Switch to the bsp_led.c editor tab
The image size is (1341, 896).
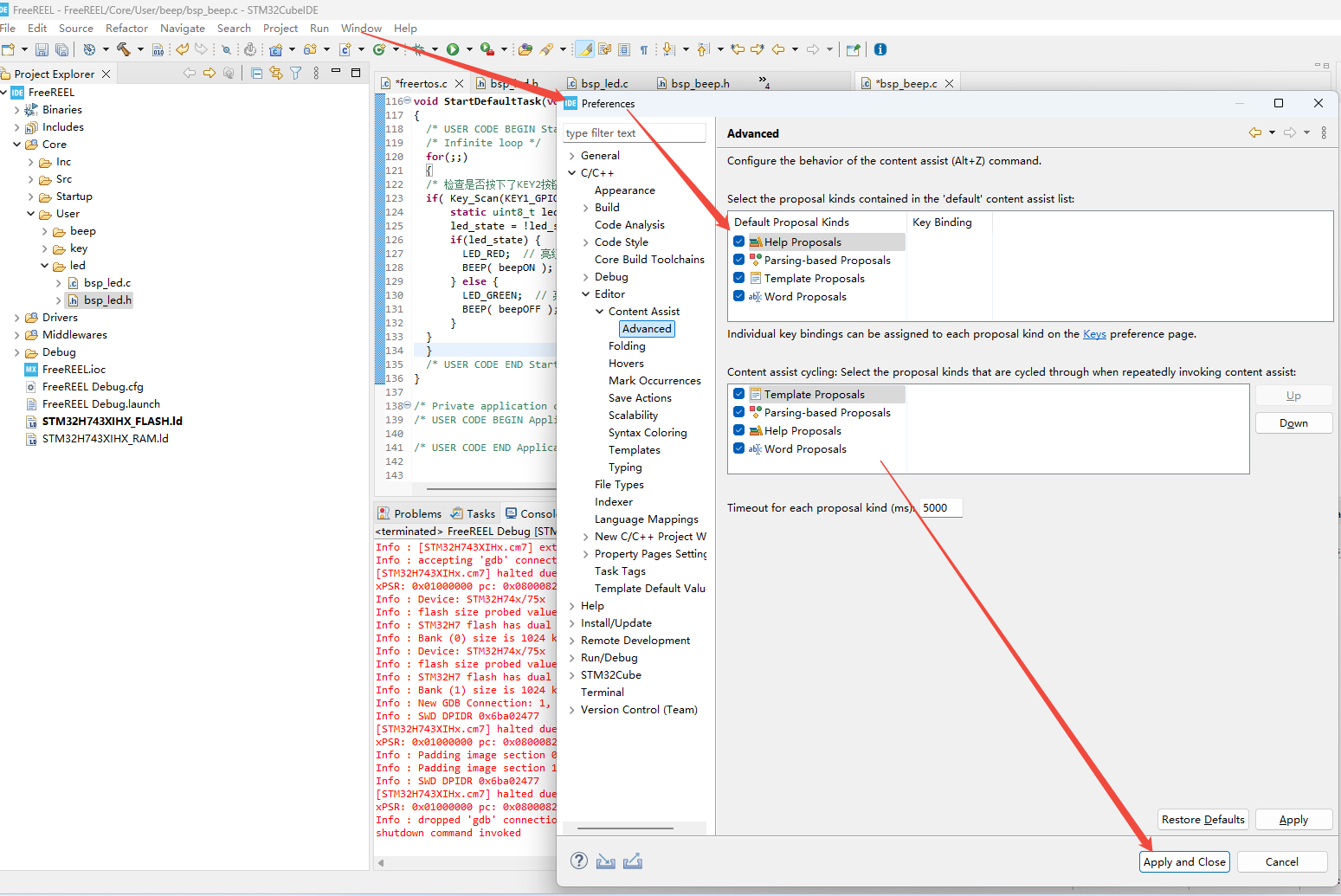pos(604,84)
